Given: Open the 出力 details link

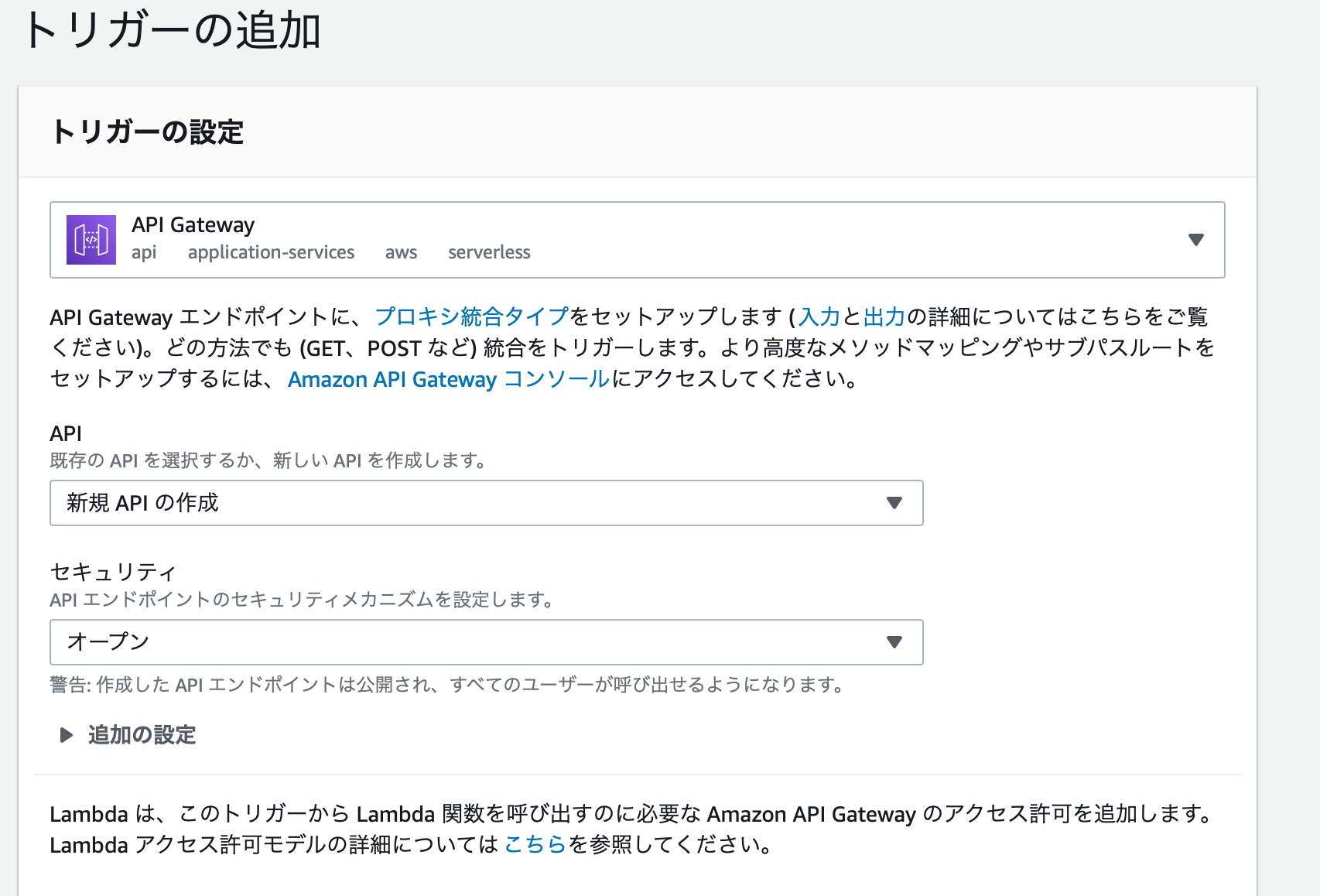Looking at the screenshot, I should (884, 316).
